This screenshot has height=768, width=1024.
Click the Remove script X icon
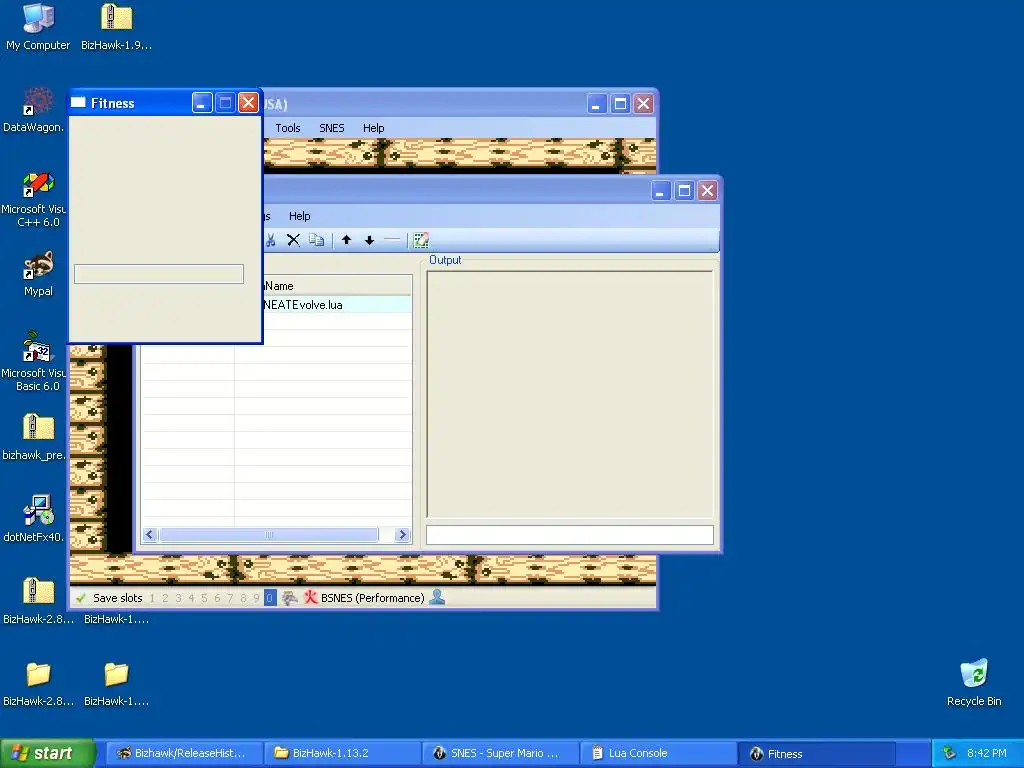pyautogui.click(x=293, y=240)
